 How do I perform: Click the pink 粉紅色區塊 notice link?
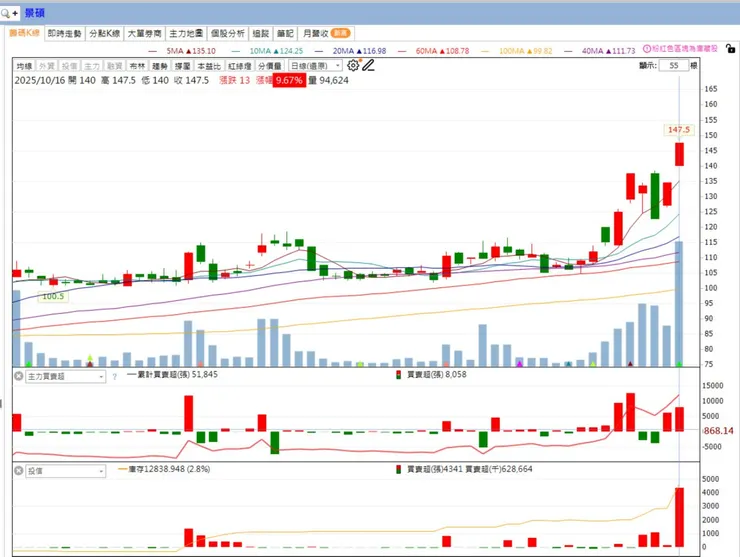coord(685,49)
